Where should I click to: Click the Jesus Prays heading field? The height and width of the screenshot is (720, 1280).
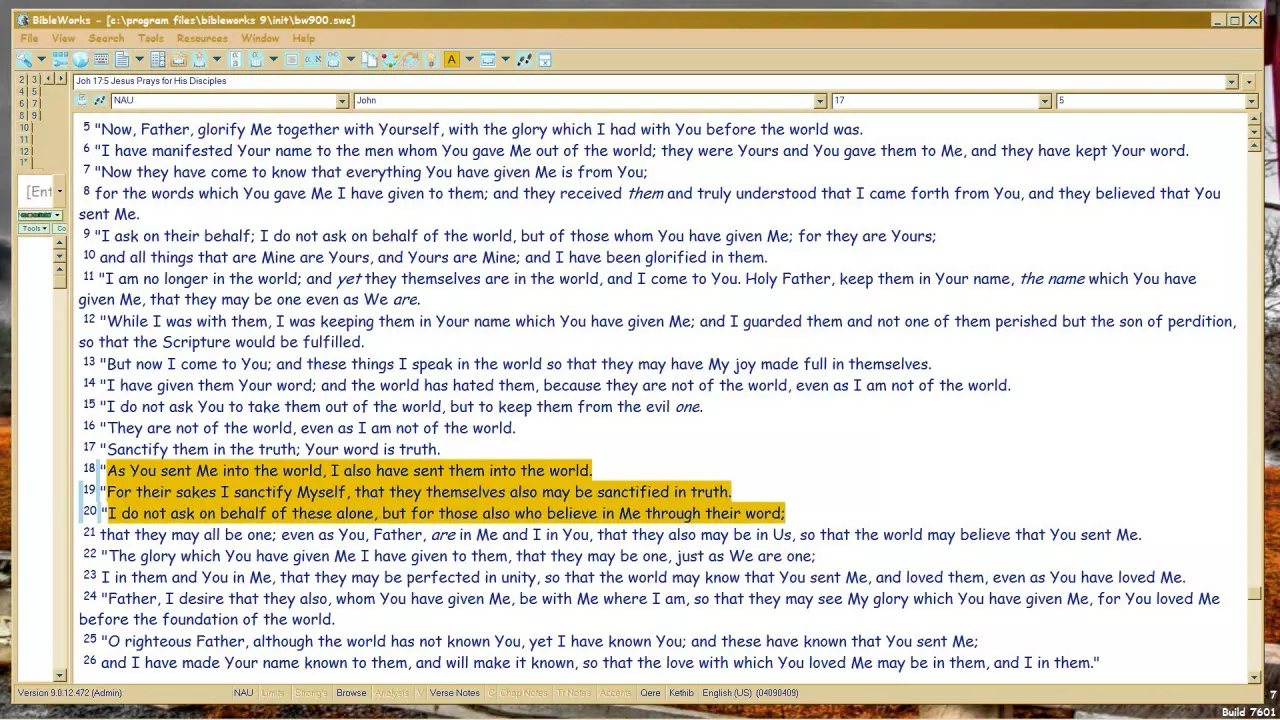coord(650,81)
